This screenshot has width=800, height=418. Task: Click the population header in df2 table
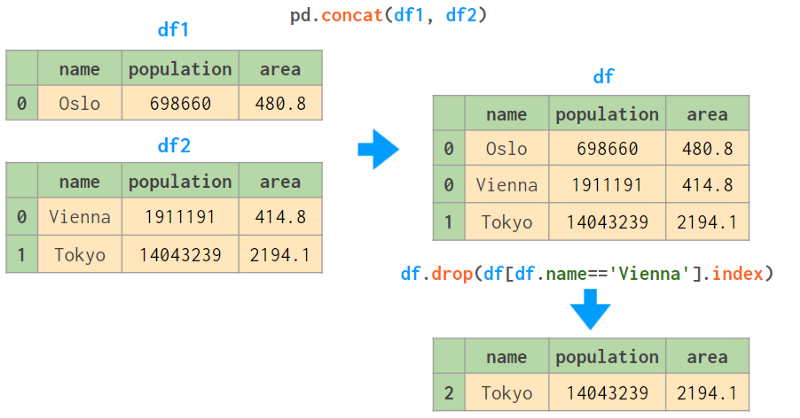coord(180,181)
